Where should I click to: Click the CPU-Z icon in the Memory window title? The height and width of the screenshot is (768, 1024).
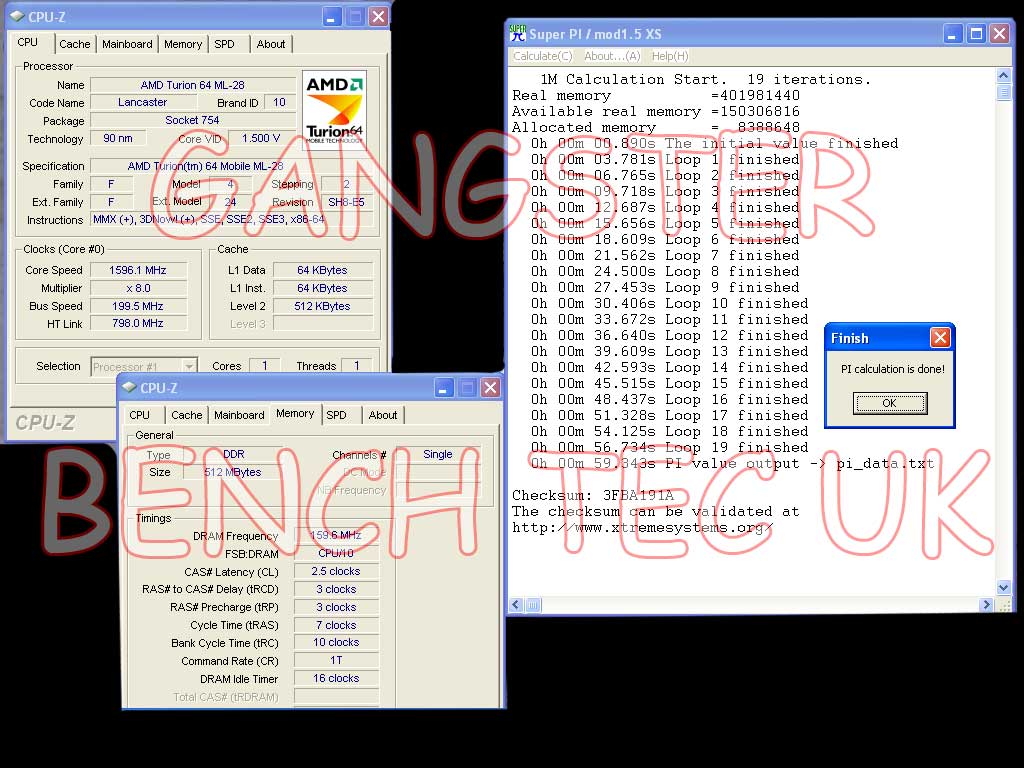129,387
